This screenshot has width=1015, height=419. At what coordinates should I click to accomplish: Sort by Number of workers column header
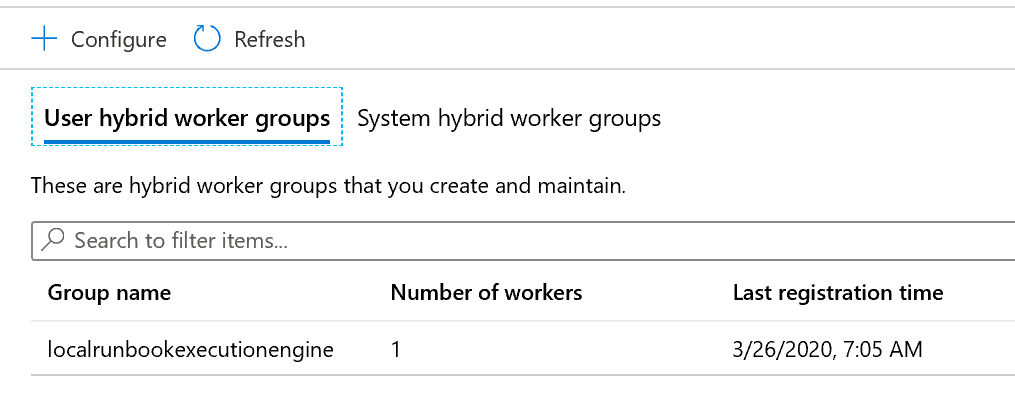[486, 293]
